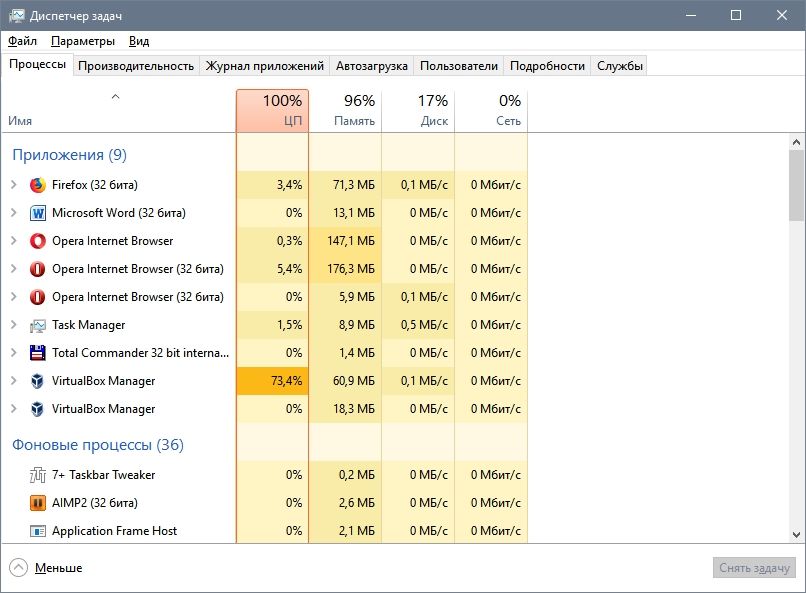The image size is (806, 593).
Task: Expand the VirtualBox Manager 73,4% entry
Action: (13, 381)
